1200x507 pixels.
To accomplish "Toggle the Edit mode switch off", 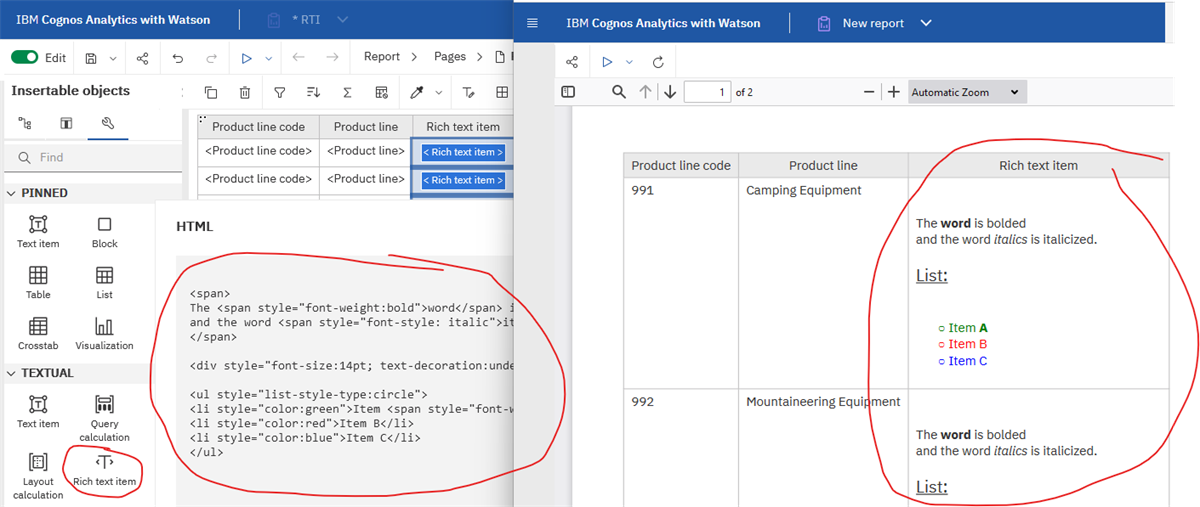I will 24,58.
